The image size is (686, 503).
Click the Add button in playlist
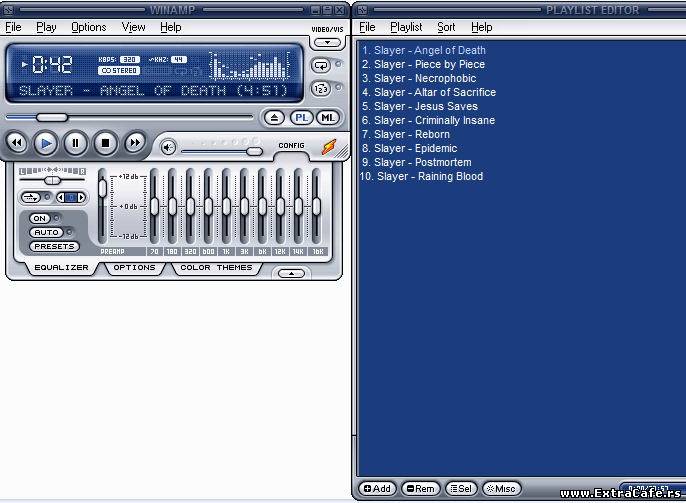[x=378, y=489]
